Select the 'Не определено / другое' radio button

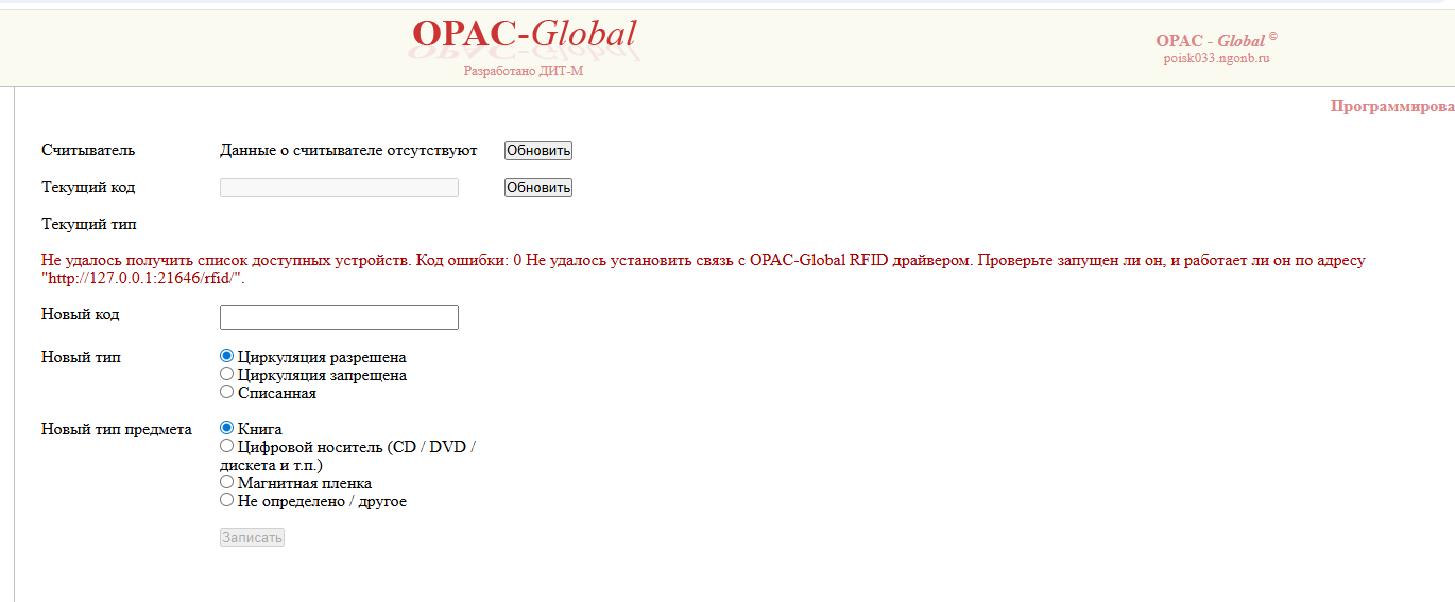(227, 500)
